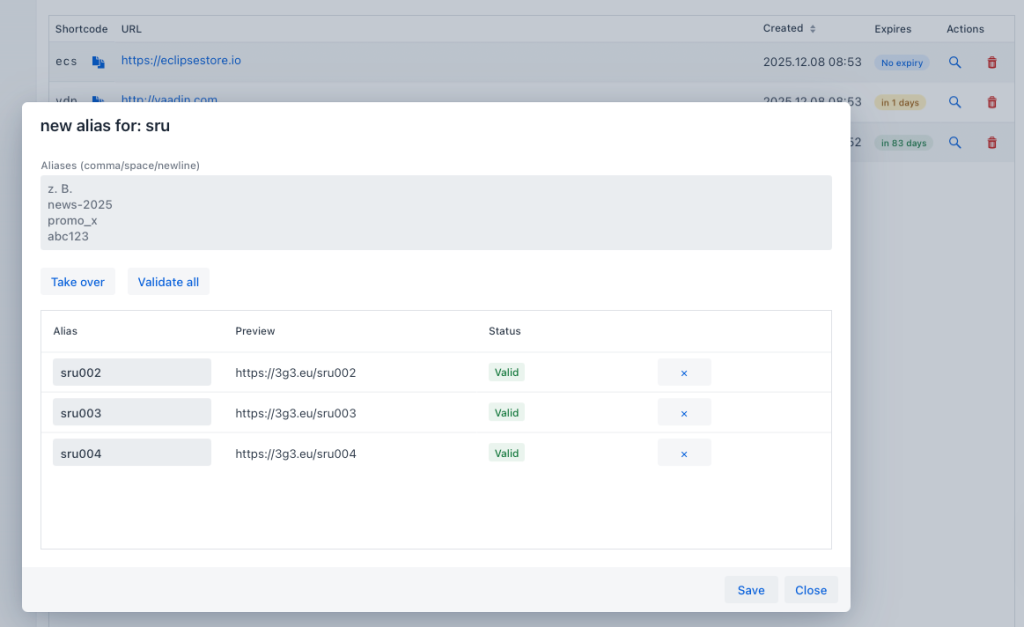Open the magnifier icon on the eclipsestore.io row
The image size is (1024, 627).
tap(954, 61)
